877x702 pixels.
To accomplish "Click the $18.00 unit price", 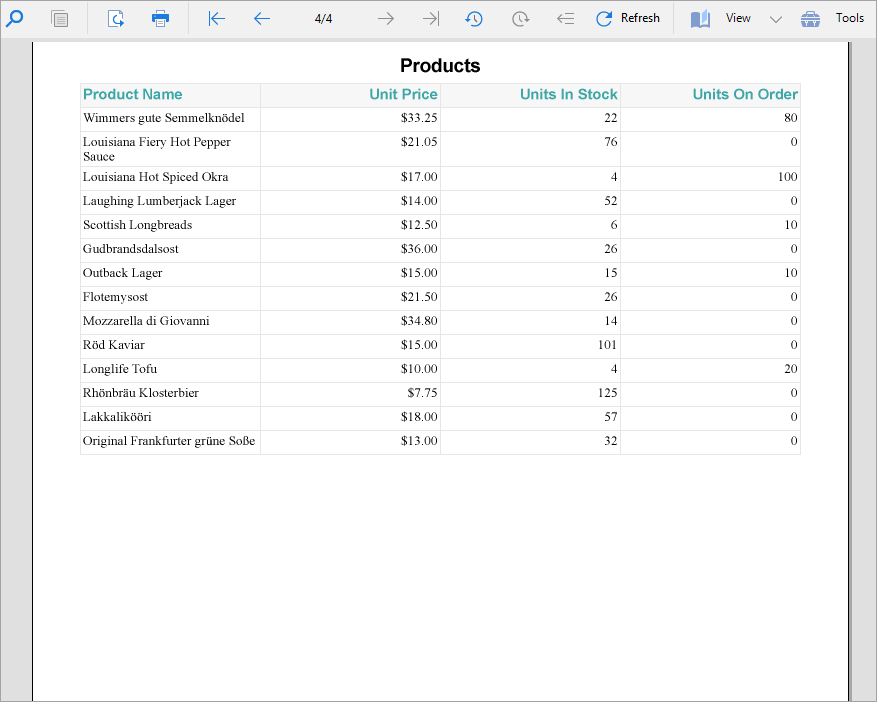I will tap(419, 417).
